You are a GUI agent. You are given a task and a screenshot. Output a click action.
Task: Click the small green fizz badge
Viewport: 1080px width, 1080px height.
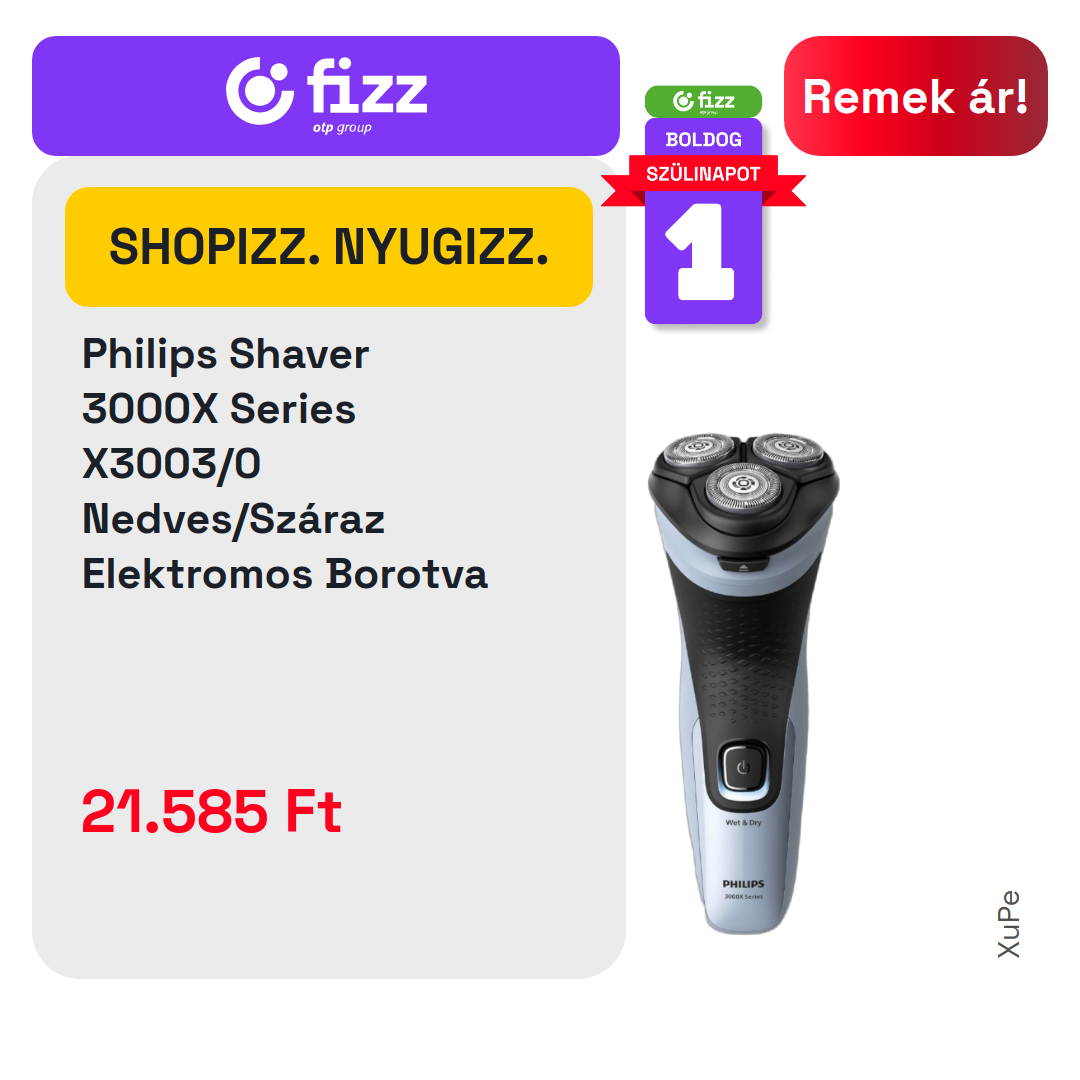point(703,101)
